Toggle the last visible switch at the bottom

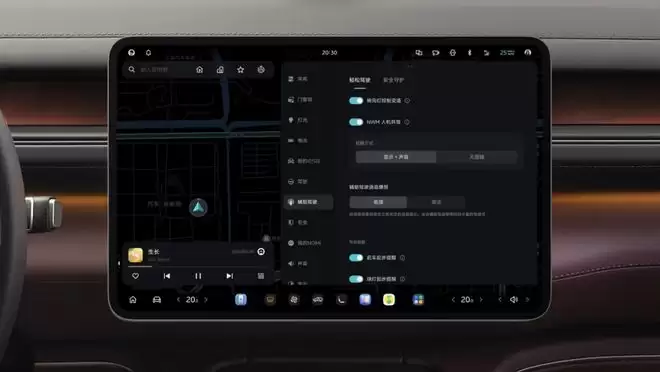[x=356, y=279]
